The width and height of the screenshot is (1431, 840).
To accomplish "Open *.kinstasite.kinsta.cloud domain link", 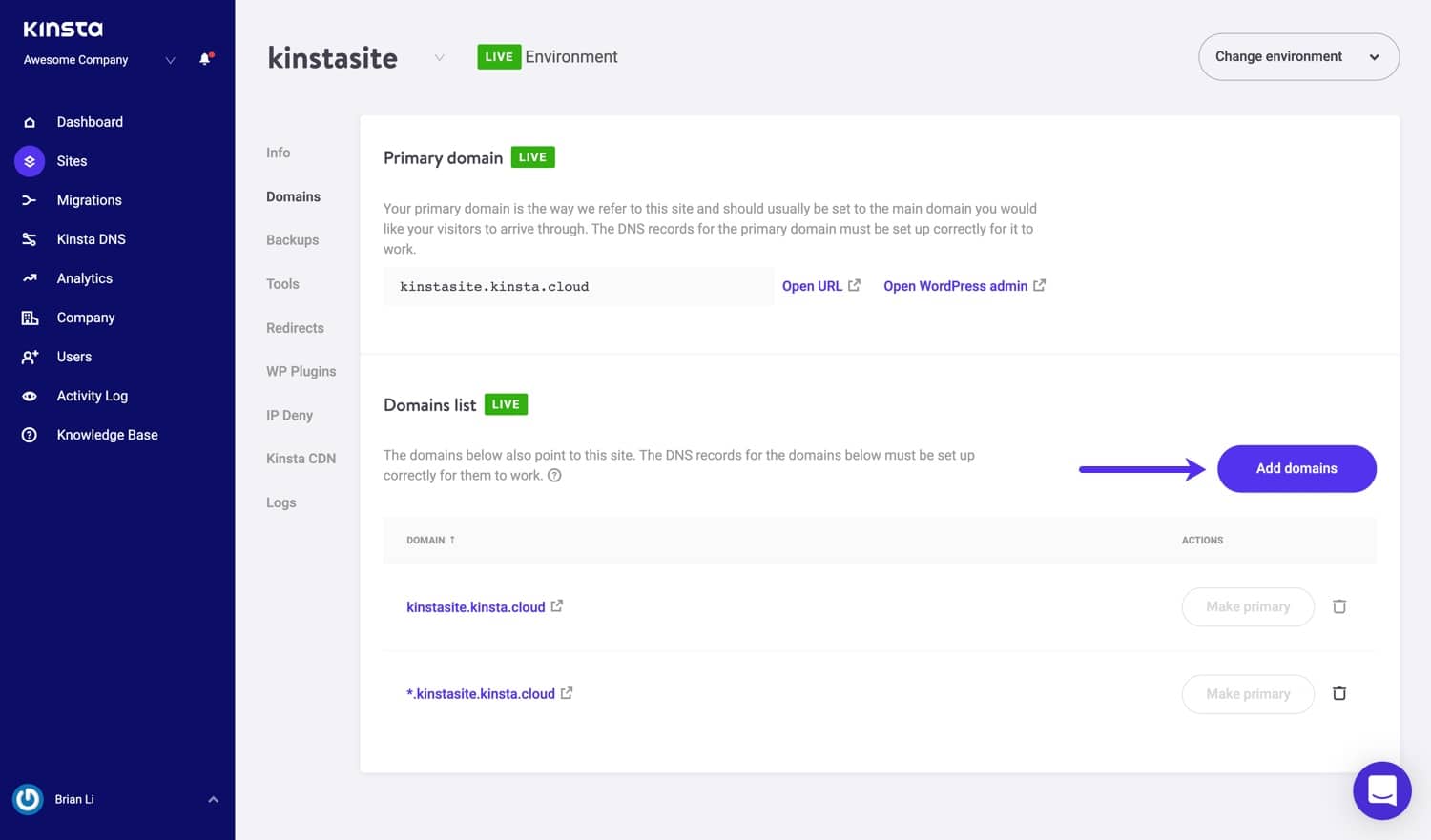I will (x=481, y=694).
